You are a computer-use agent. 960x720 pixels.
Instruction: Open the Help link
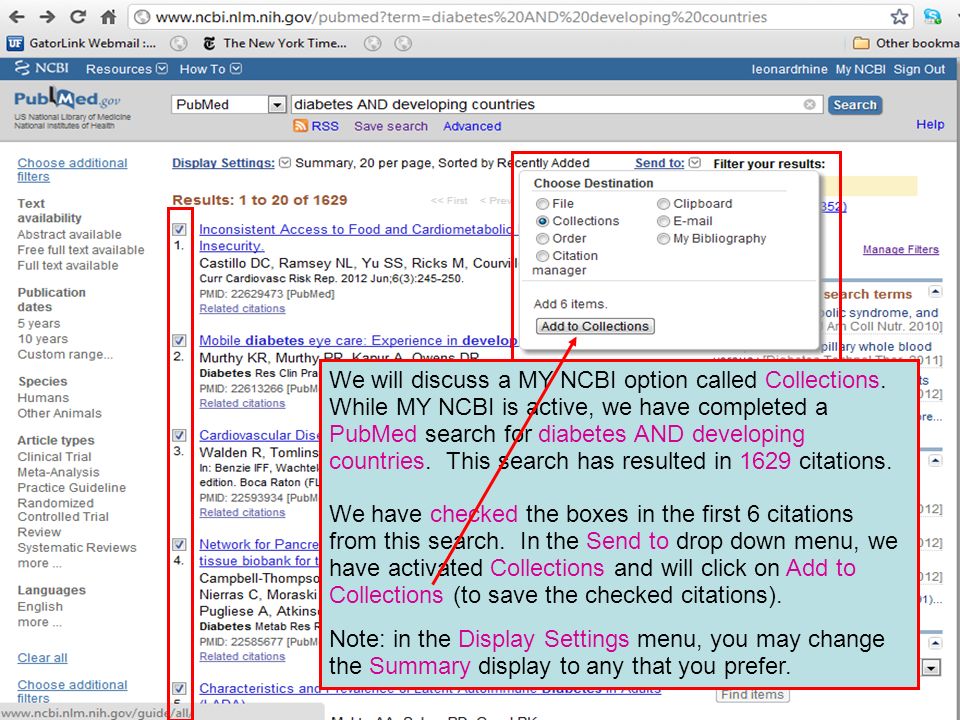click(x=930, y=124)
